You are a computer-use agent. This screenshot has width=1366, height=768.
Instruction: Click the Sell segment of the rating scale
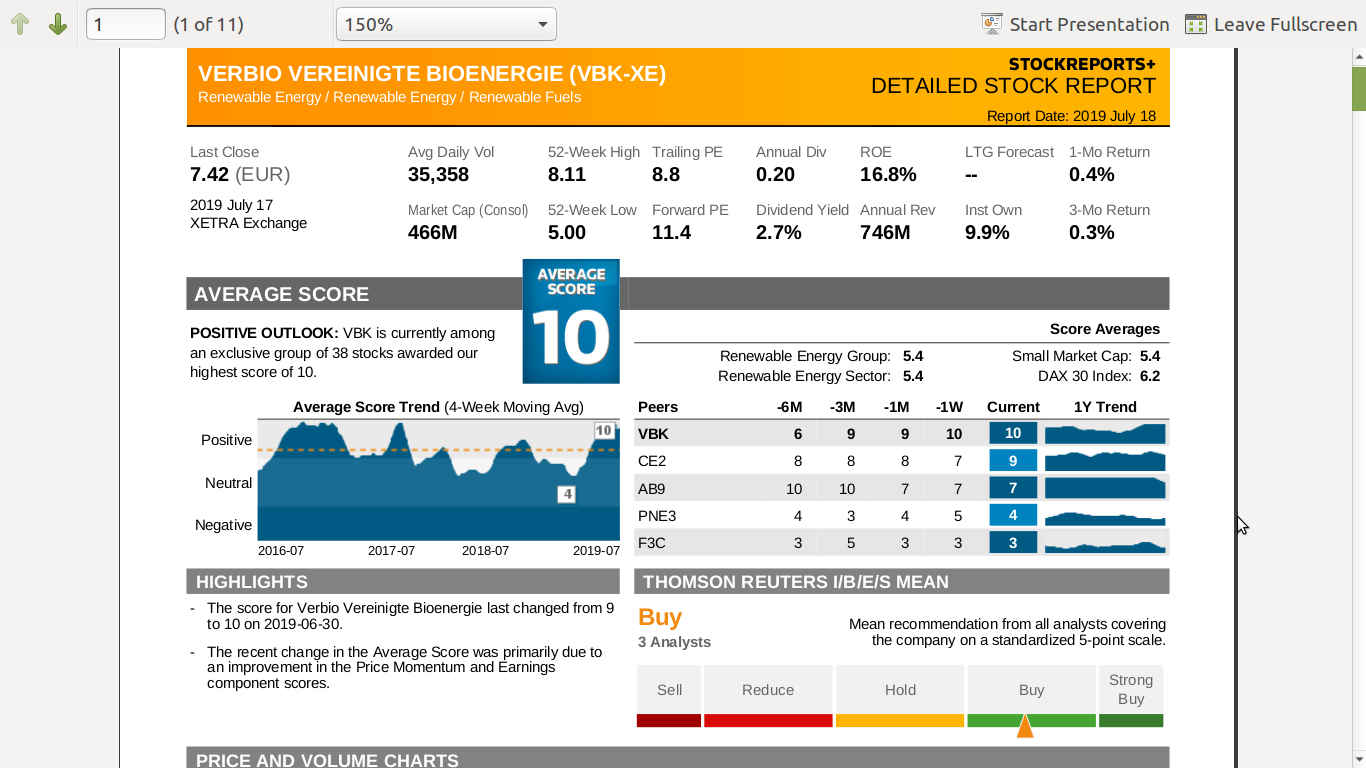coord(669,696)
